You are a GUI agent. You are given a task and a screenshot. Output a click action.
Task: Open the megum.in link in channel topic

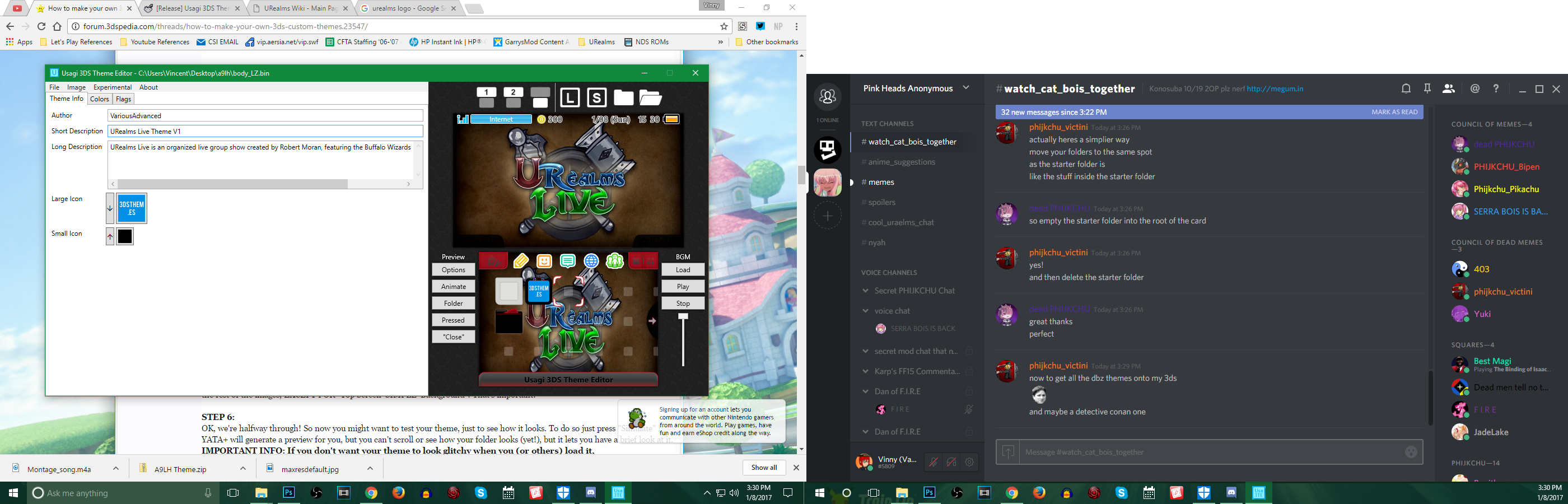point(1274,89)
